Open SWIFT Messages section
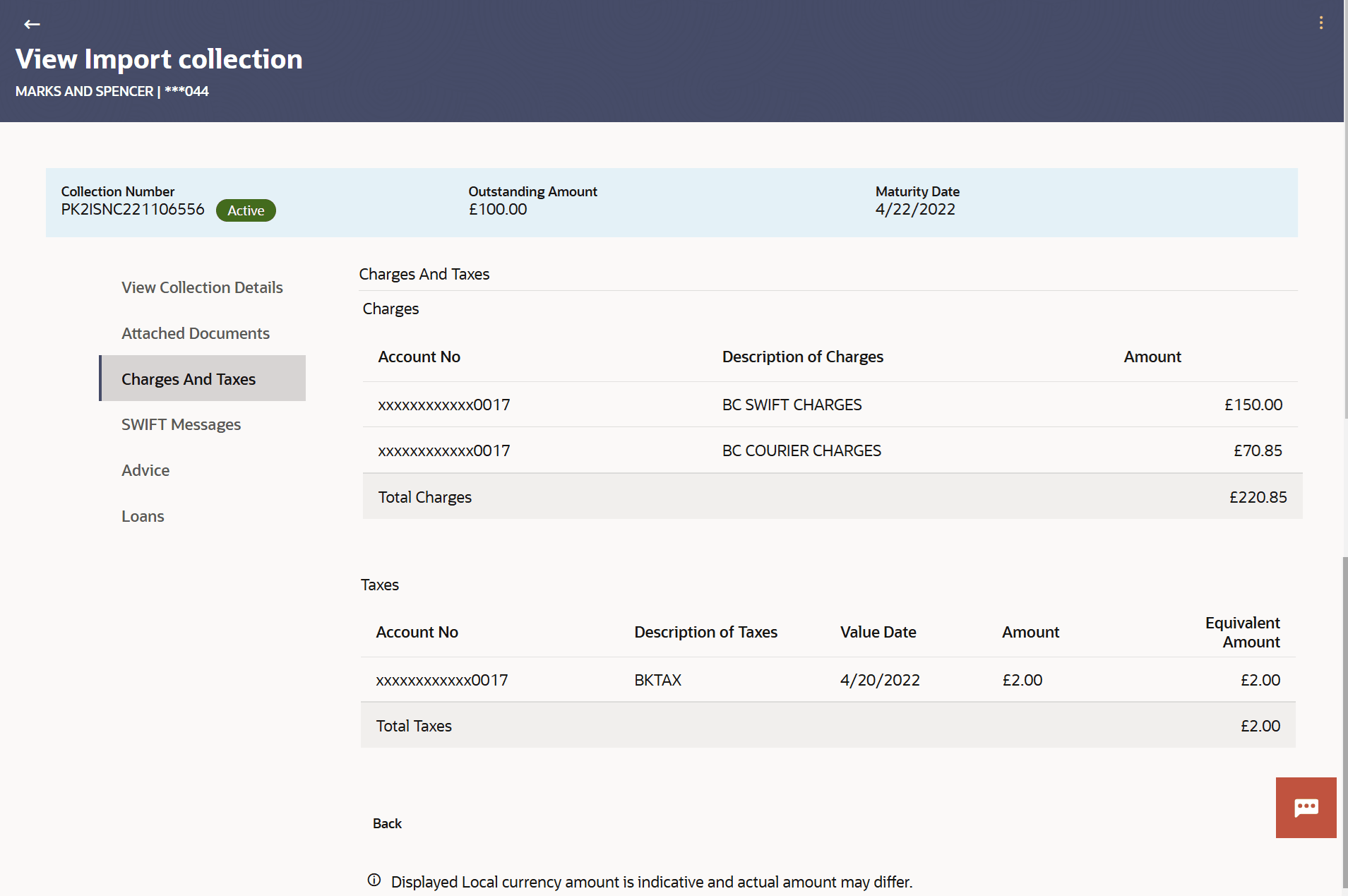The width and height of the screenshot is (1348, 896). [x=181, y=424]
